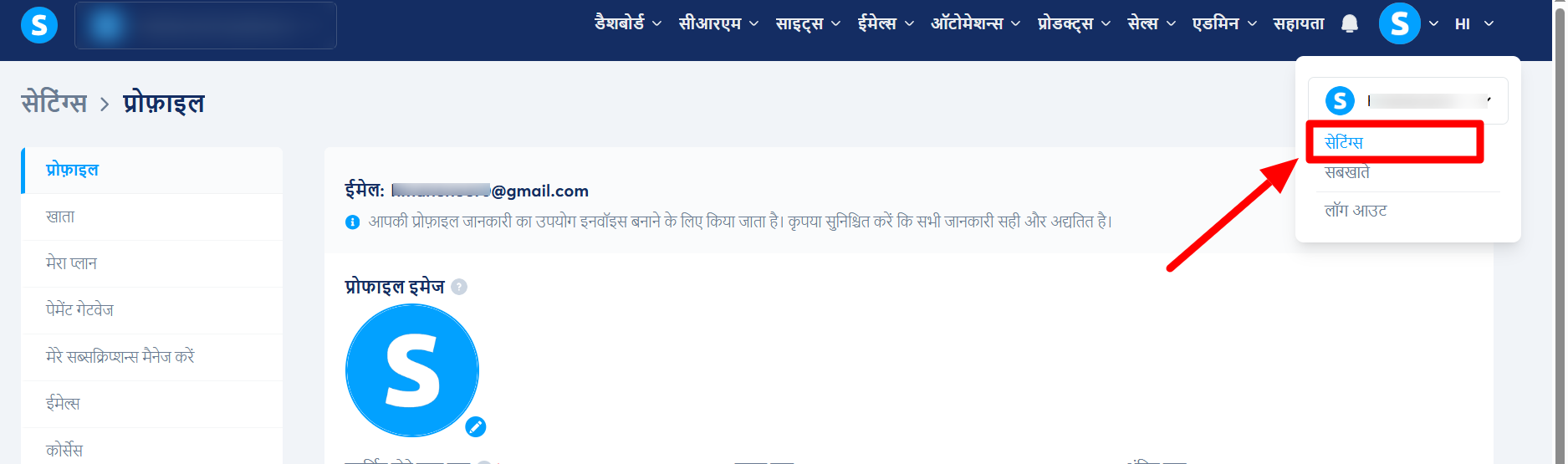Open the सहायता help link in navbar
Viewport: 1568px width, 464px height.
point(1299,23)
